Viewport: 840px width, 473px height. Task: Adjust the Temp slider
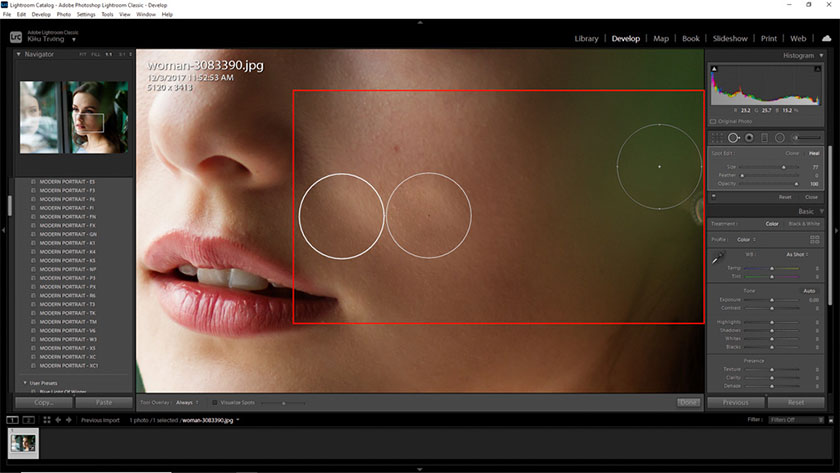click(771, 268)
